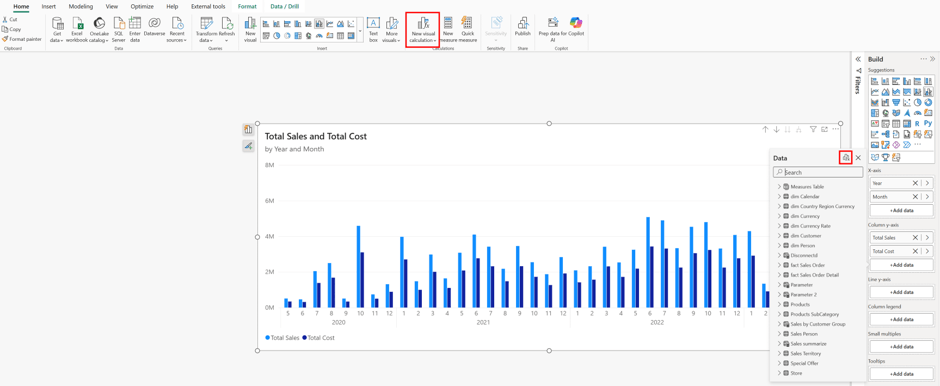940x386 pixels.
Task: Click Get data in the ribbon
Action: [x=58, y=29]
